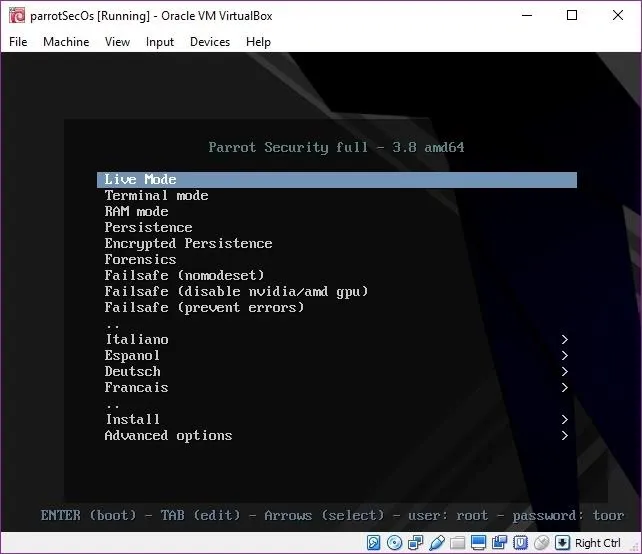Viewport: 642px width, 554px height.
Task: Open the Help menu
Action: [x=258, y=42]
